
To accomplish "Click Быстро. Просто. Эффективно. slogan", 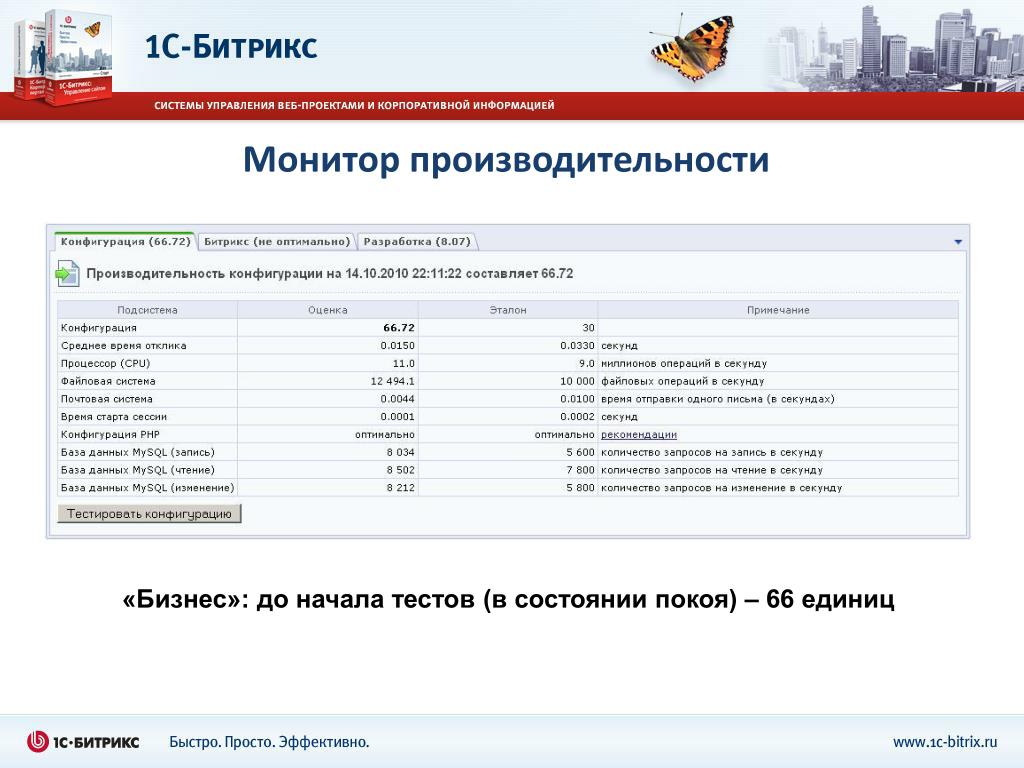I will (269, 742).
